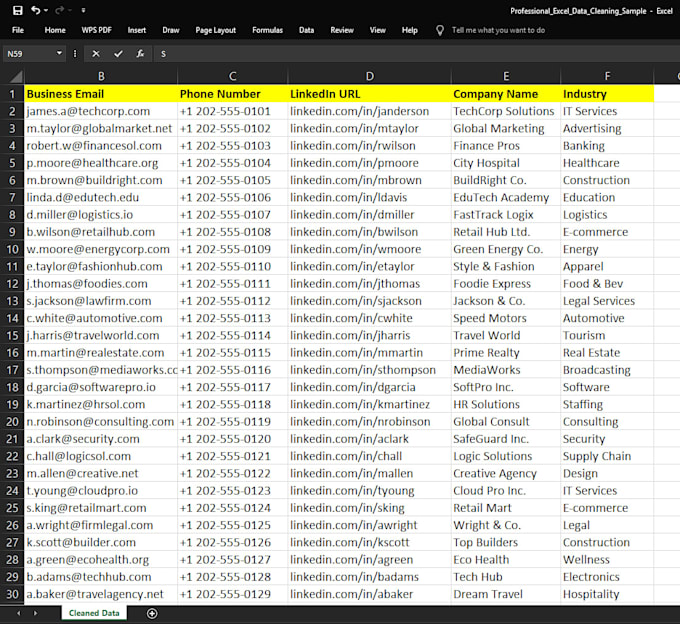This screenshot has width=680, height=624.
Task: Open the Page Layout tab
Action: click(216, 30)
